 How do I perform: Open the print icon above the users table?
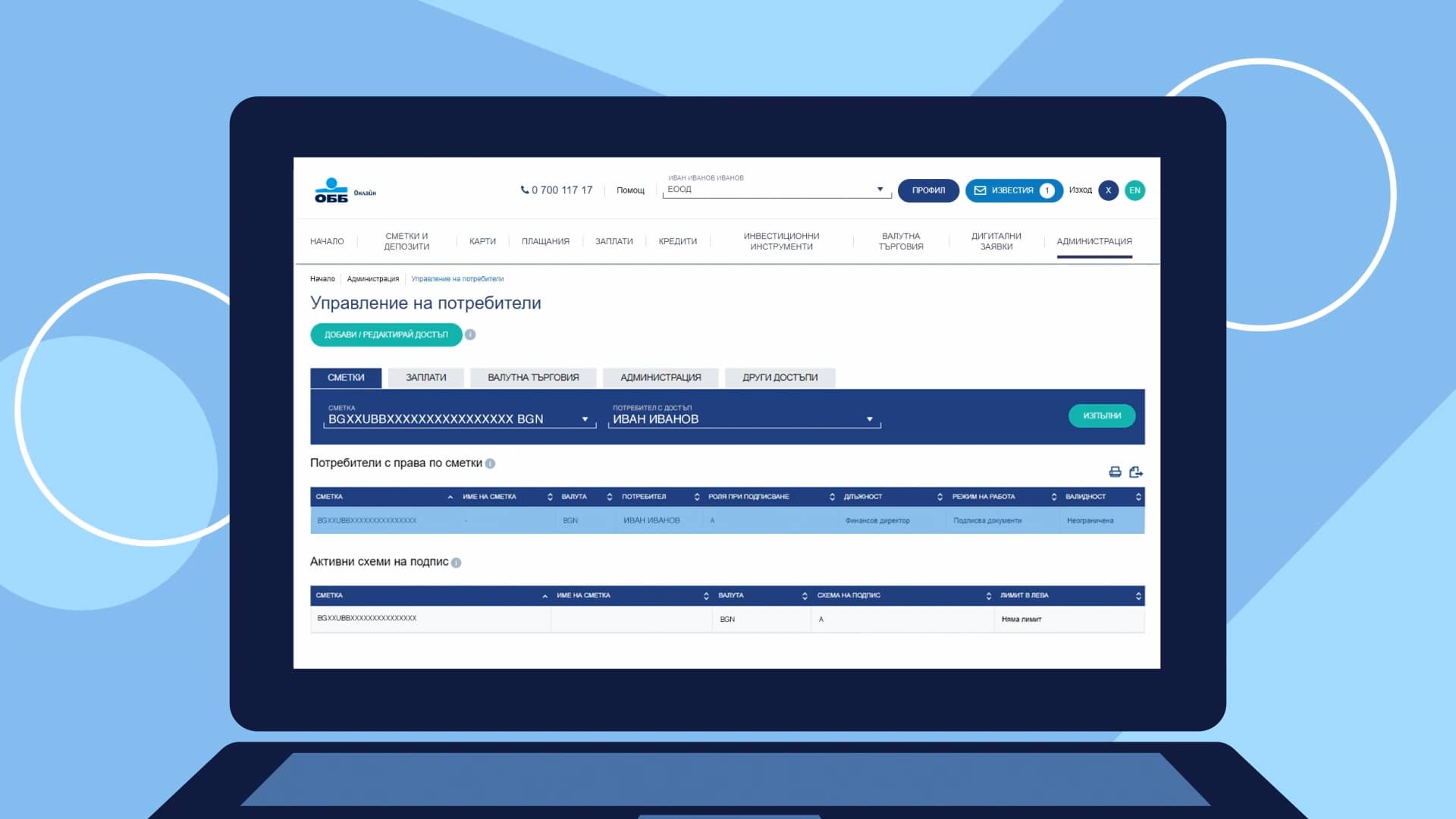[x=1114, y=472]
